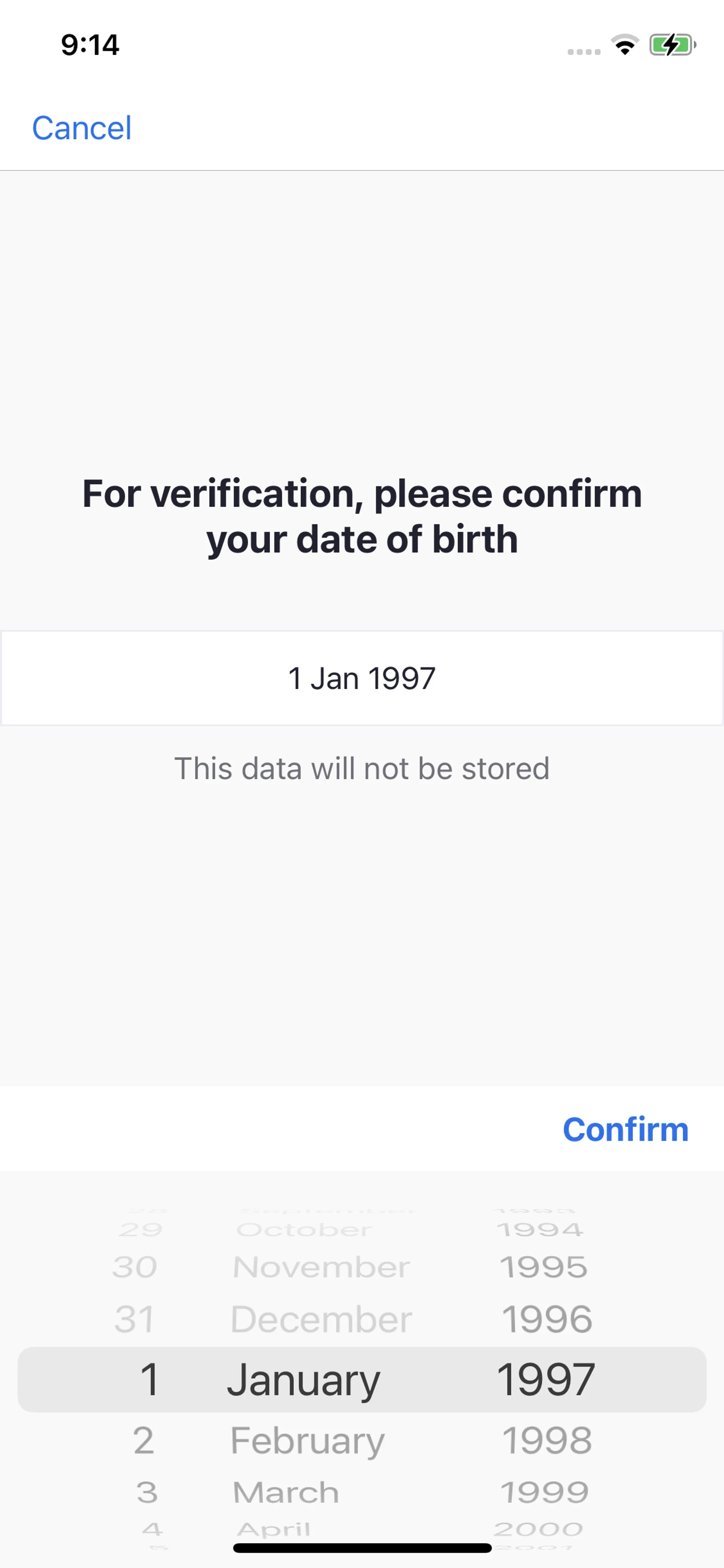
Task: Select December in month picker
Action: (321, 1320)
